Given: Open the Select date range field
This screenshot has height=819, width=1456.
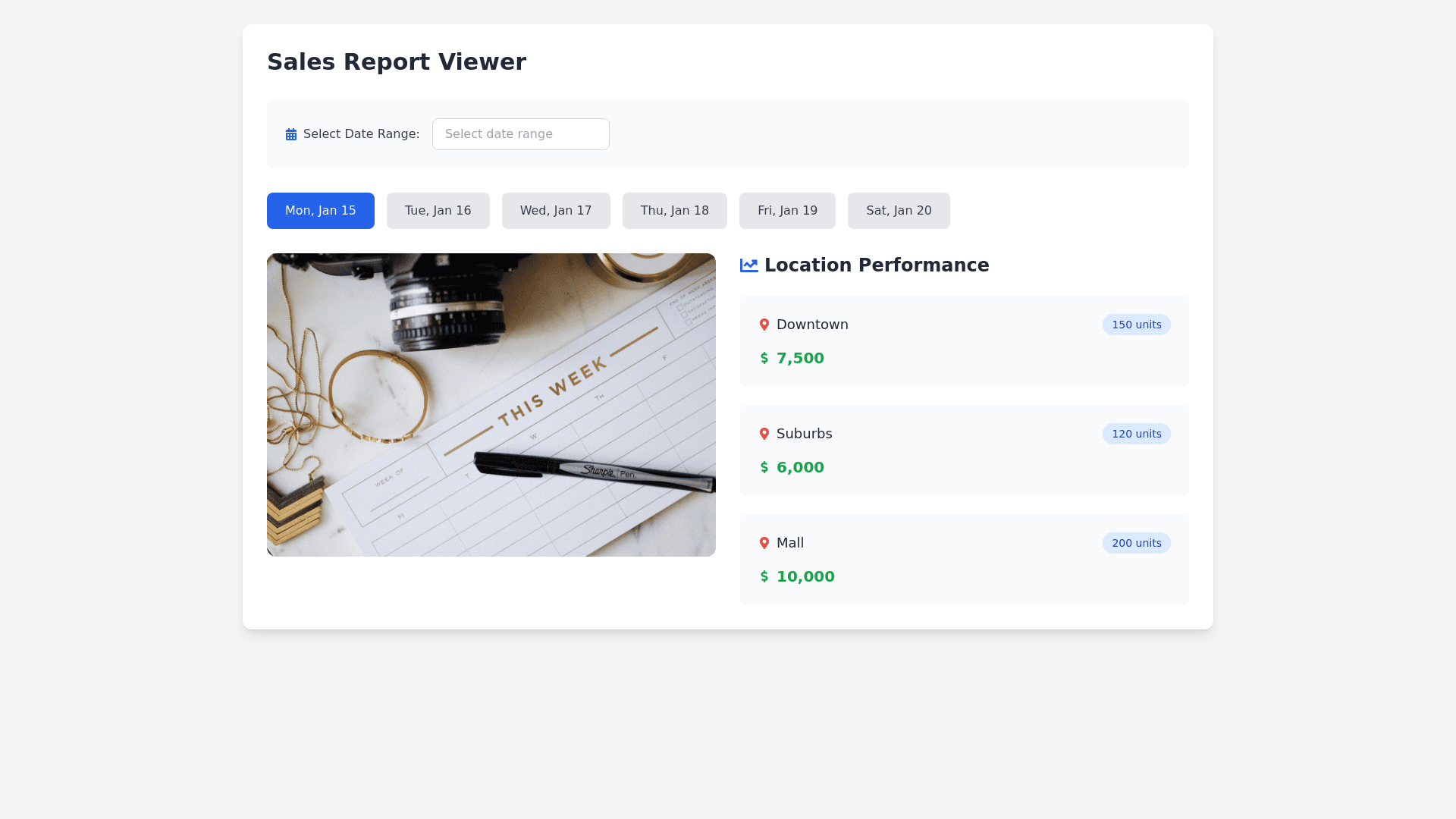Looking at the screenshot, I should 520,134.
